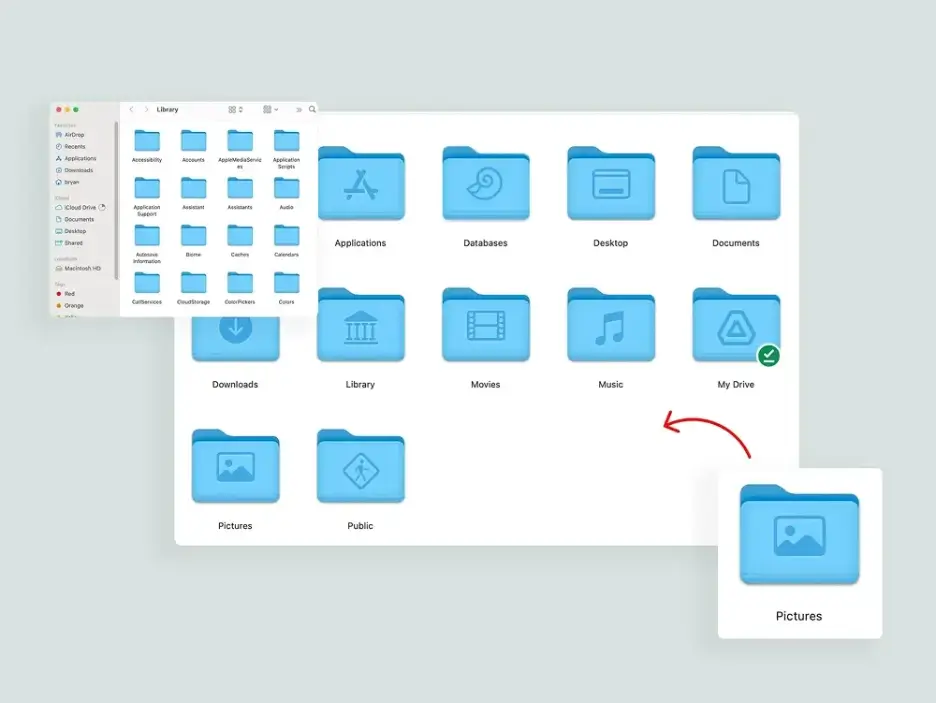Screen dimensions: 936x703
Task: Open the Documents folder in the large grid
Action: 736,184
